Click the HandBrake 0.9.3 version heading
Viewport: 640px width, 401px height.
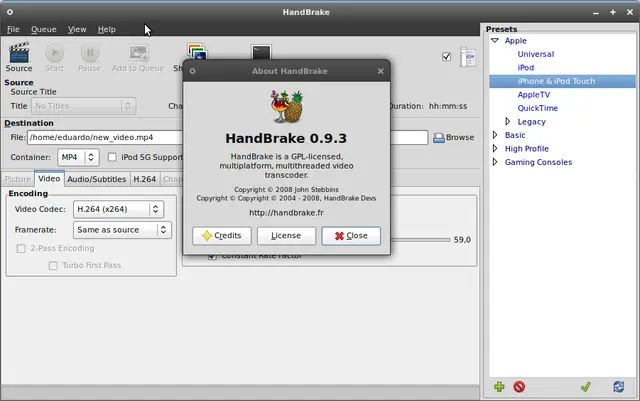pos(286,138)
